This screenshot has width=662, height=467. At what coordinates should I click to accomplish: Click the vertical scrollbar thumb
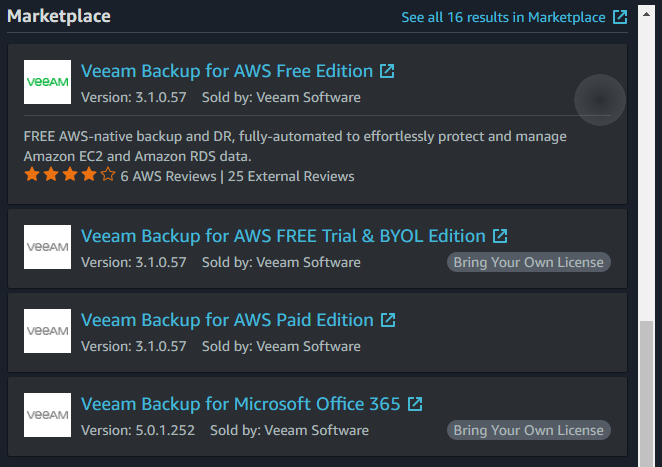tap(646, 394)
